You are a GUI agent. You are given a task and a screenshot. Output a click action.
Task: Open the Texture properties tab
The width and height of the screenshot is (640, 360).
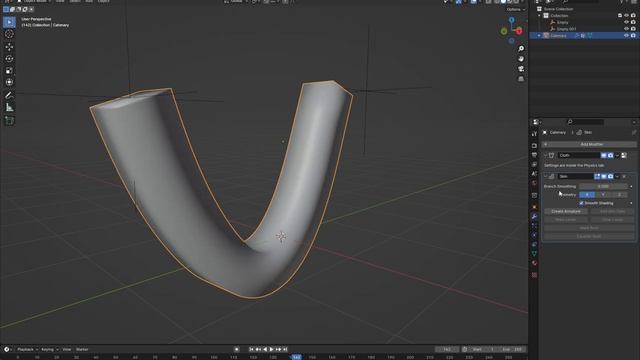534,275
